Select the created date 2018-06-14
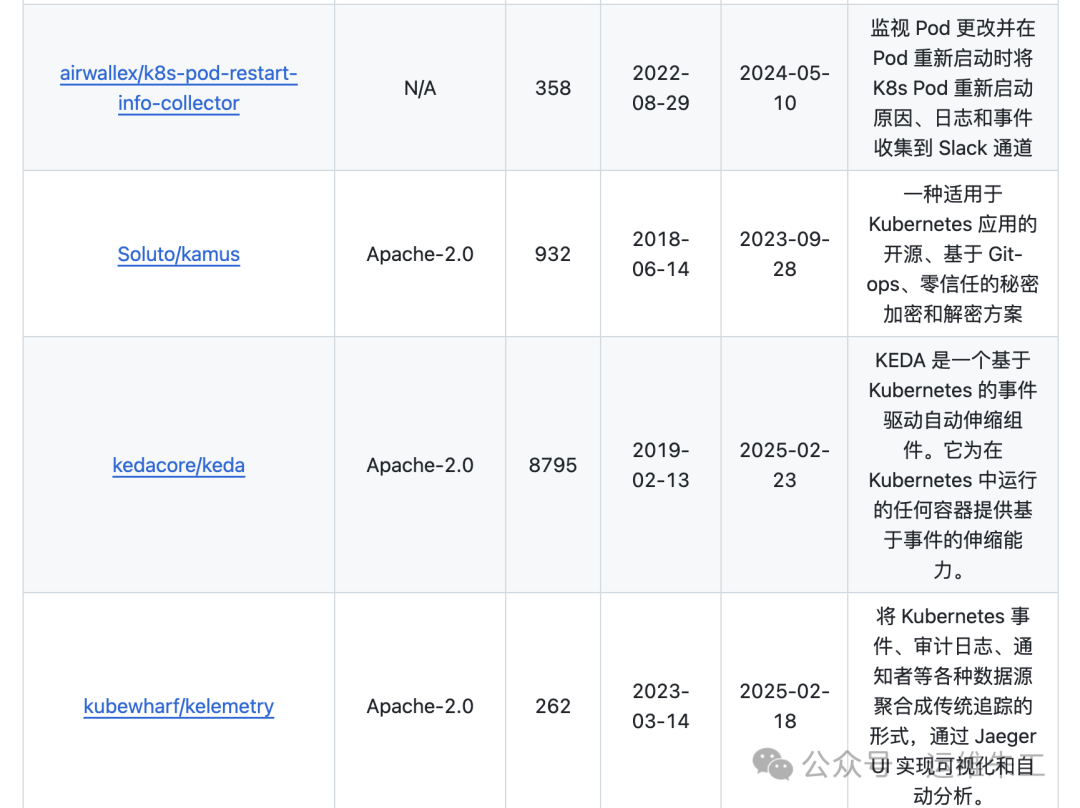Image resolution: width=1080 pixels, height=808 pixels. [661, 254]
